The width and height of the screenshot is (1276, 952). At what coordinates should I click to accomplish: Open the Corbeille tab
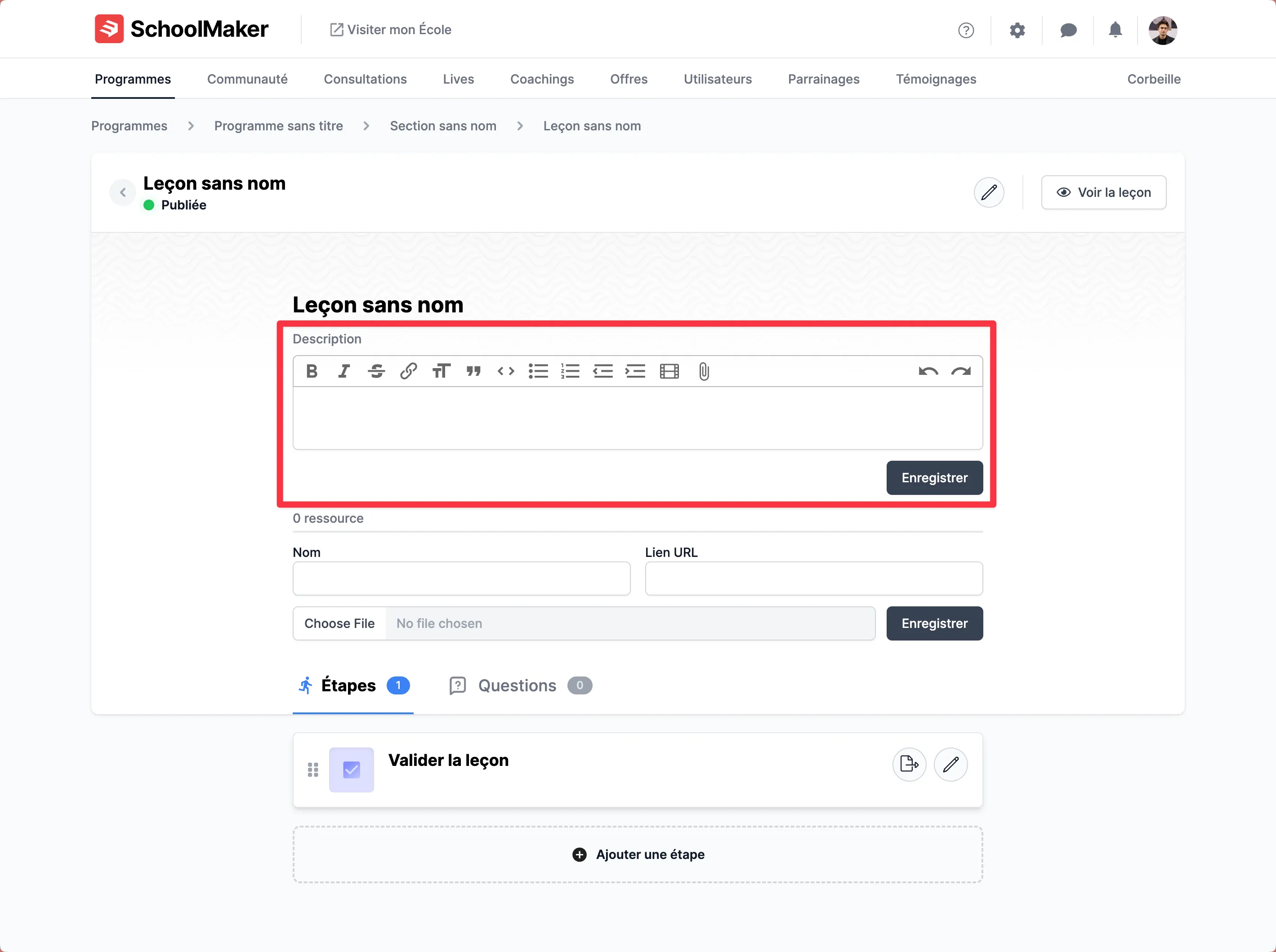click(x=1154, y=79)
